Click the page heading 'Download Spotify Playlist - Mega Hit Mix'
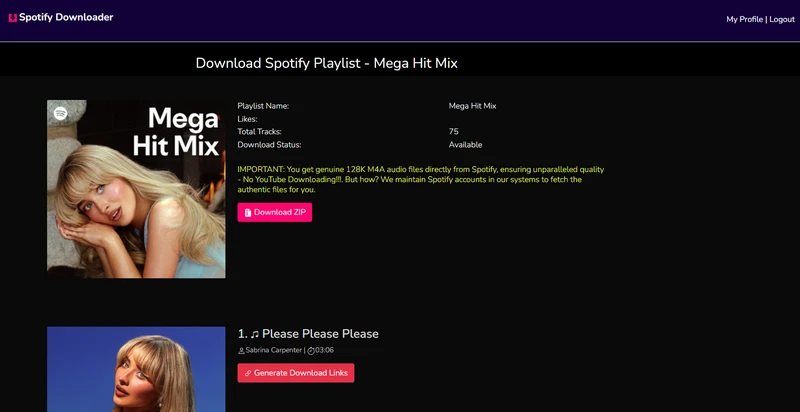 click(x=327, y=63)
